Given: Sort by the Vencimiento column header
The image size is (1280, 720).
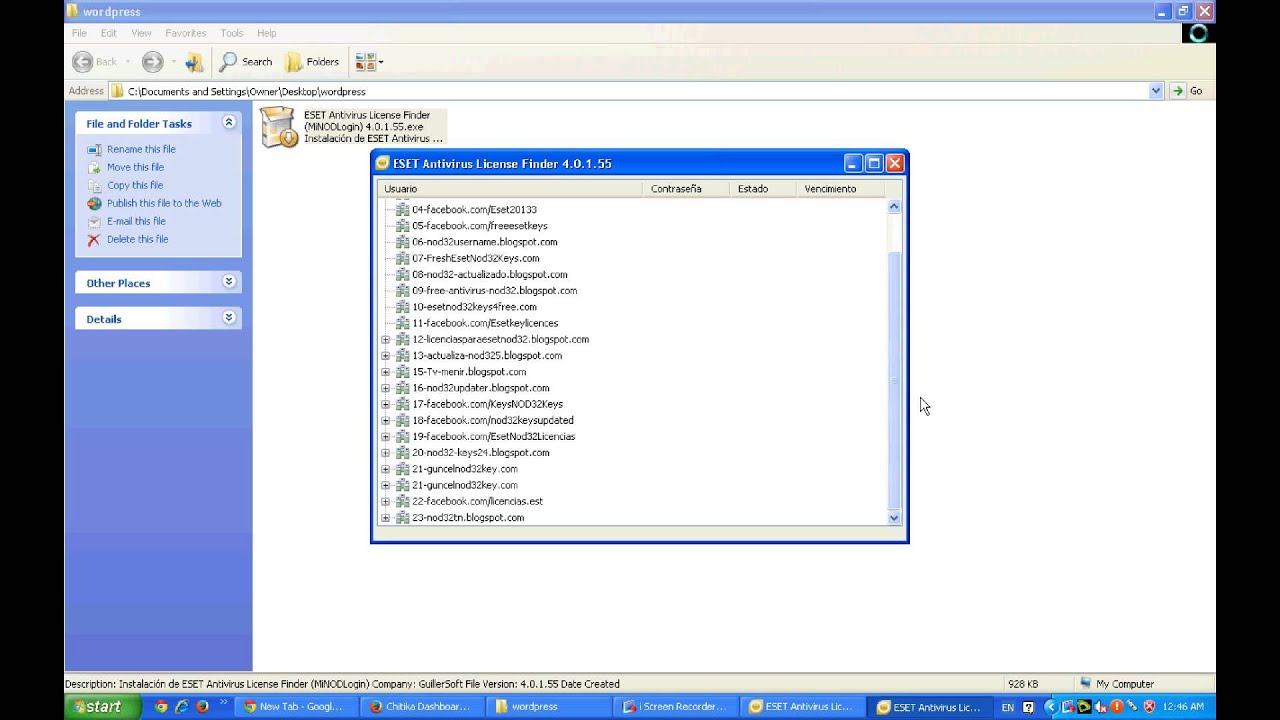Looking at the screenshot, I should [x=840, y=188].
